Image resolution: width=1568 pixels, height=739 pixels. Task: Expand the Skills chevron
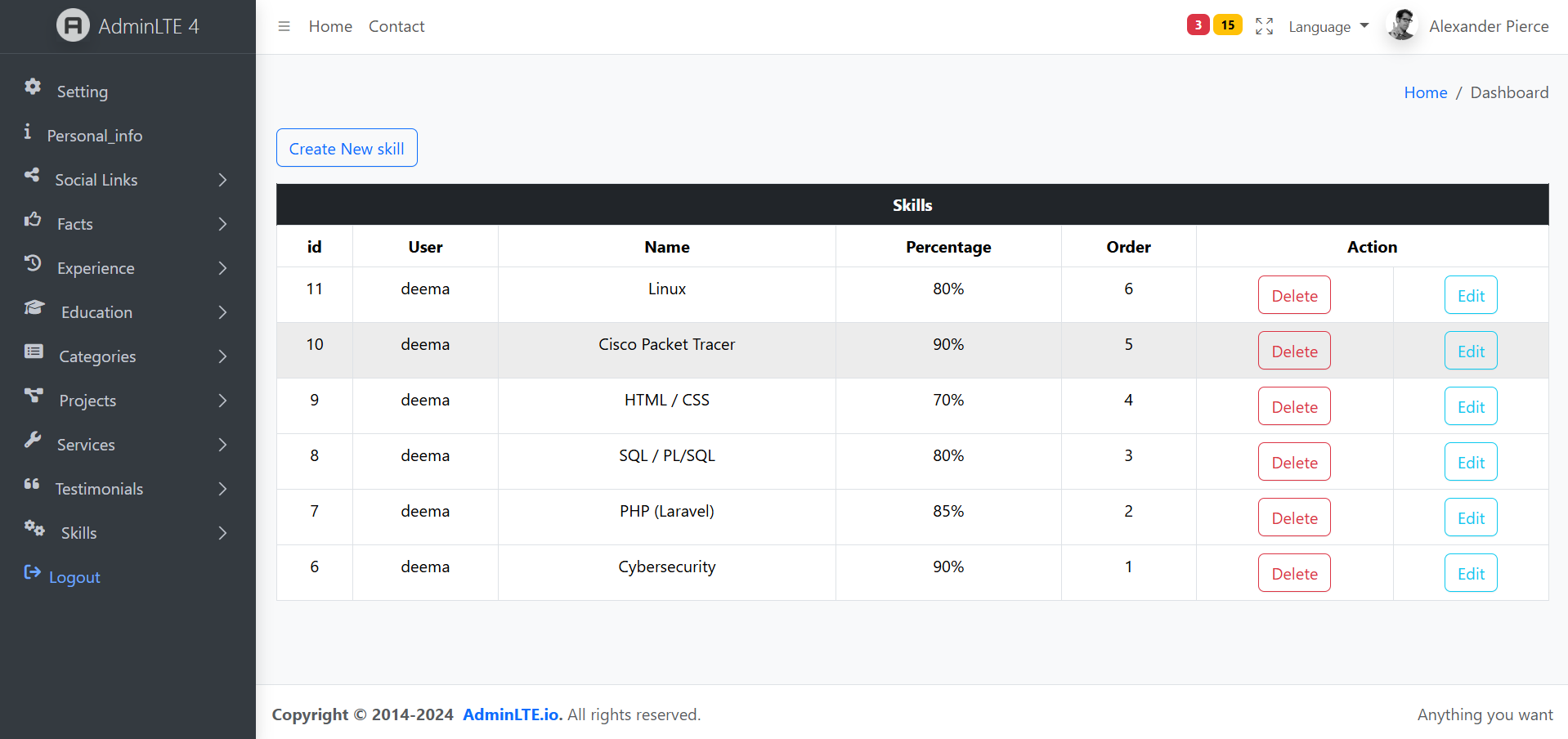pyautogui.click(x=222, y=533)
